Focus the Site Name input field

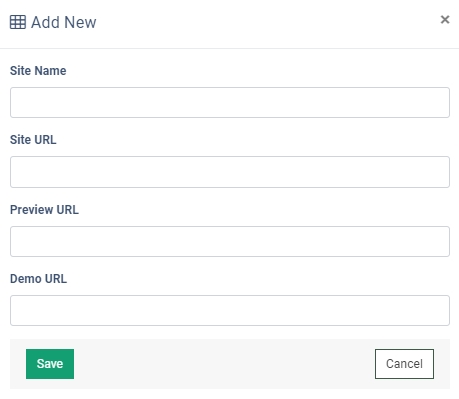pos(230,102)
